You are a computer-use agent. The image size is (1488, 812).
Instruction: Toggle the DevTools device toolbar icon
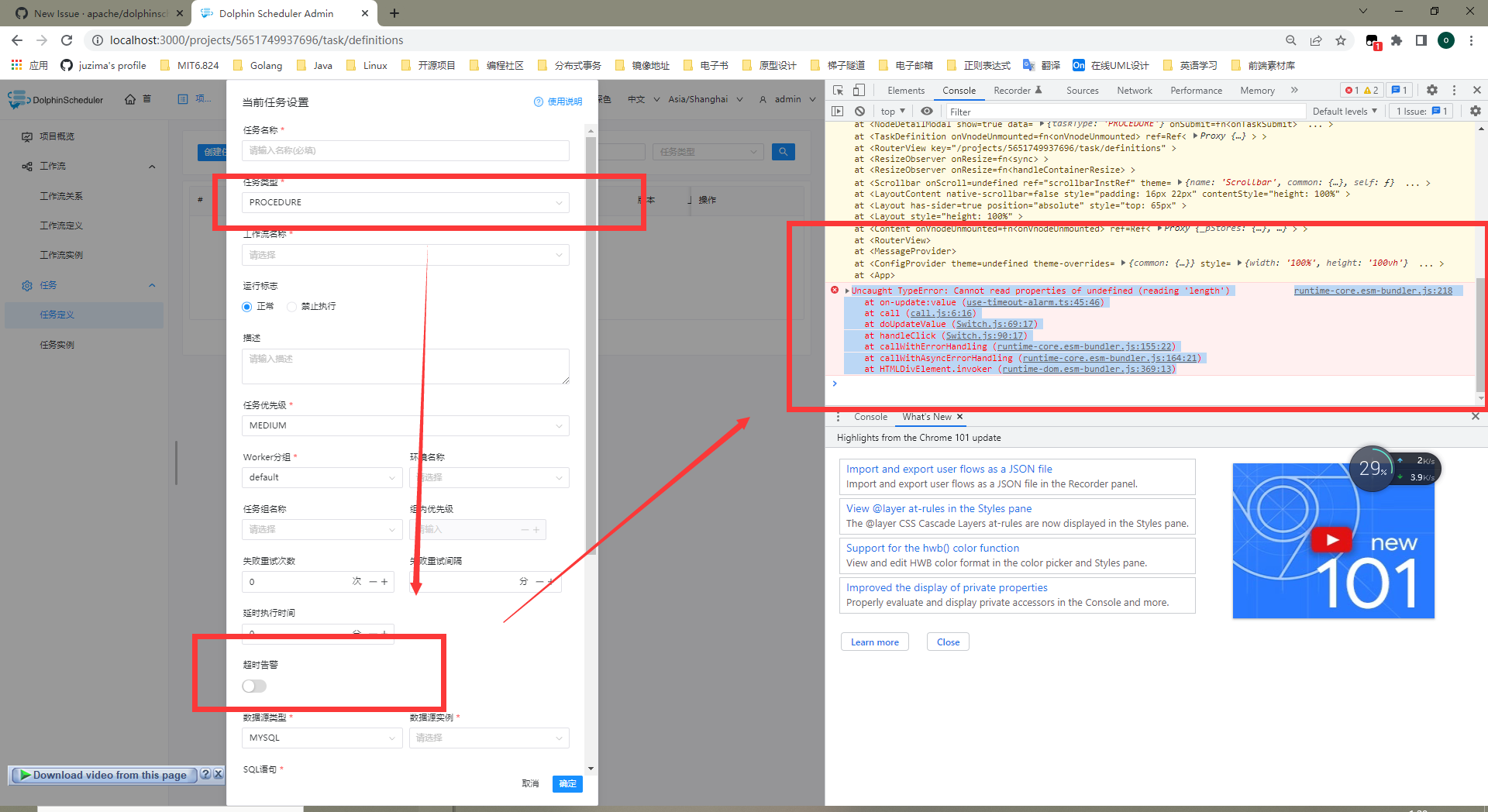tap(859, 90)
